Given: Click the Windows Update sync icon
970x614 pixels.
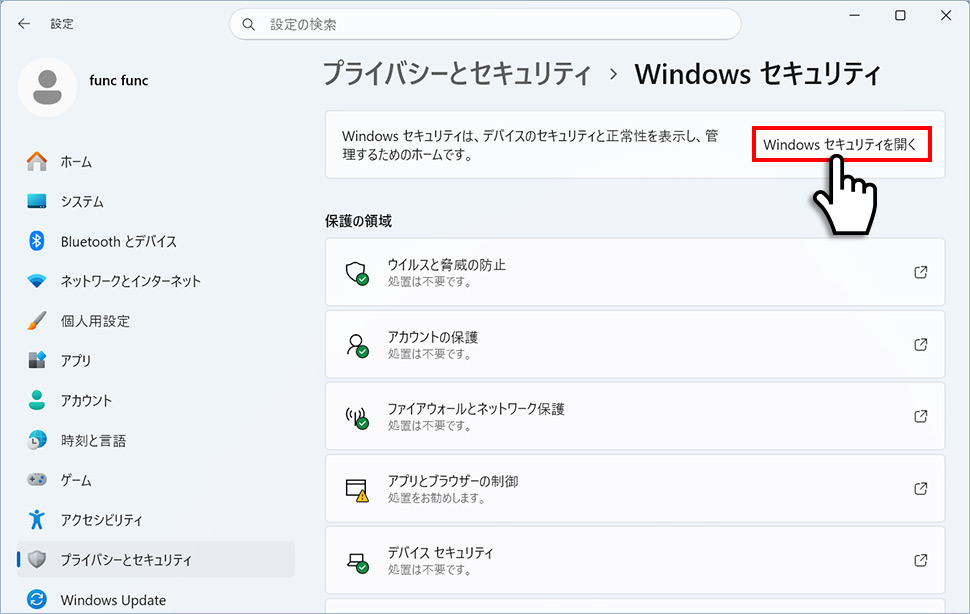Looking at the screenshot, I should point(37,599).
